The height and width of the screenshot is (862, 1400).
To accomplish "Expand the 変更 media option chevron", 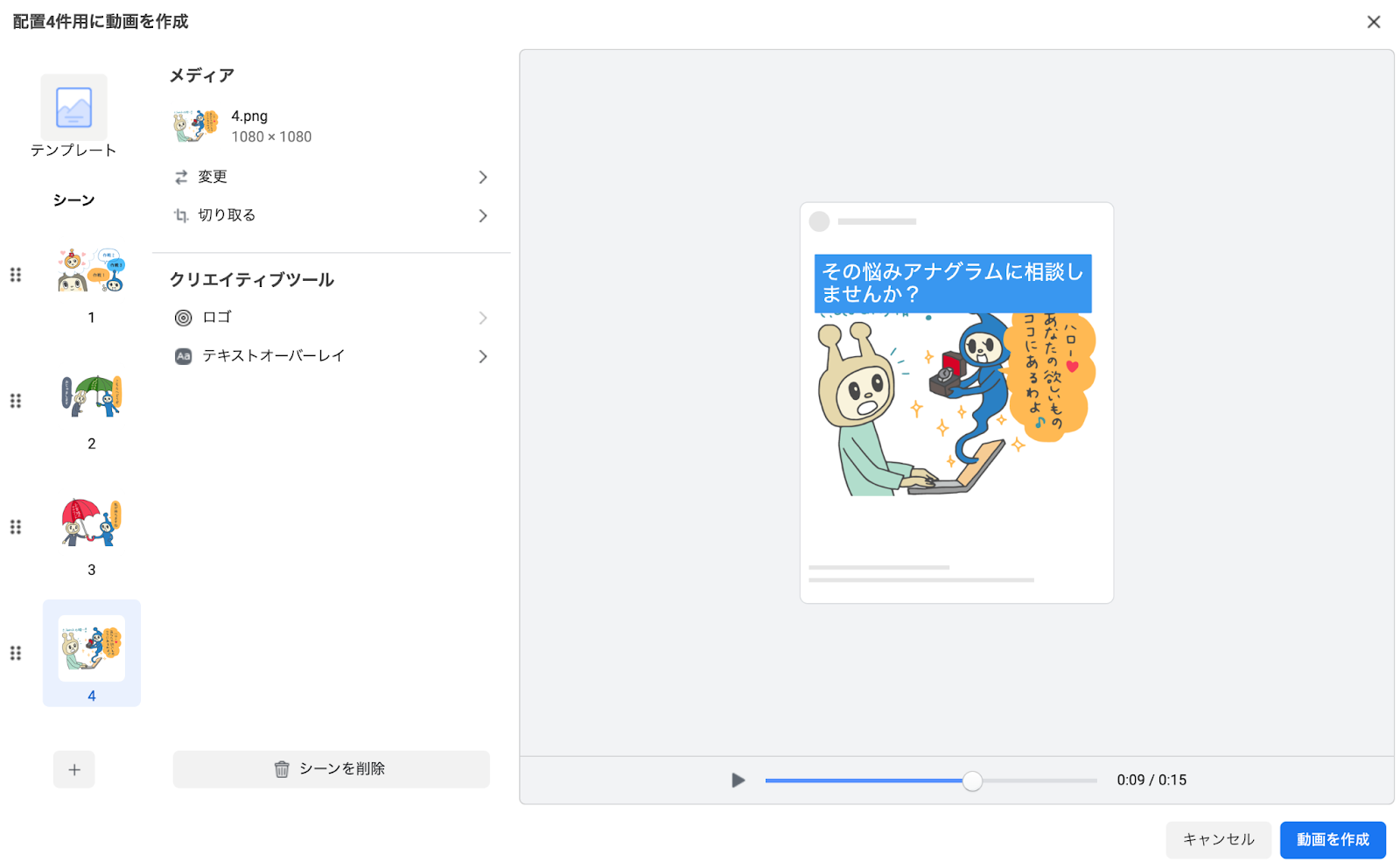I will (483, 178).
